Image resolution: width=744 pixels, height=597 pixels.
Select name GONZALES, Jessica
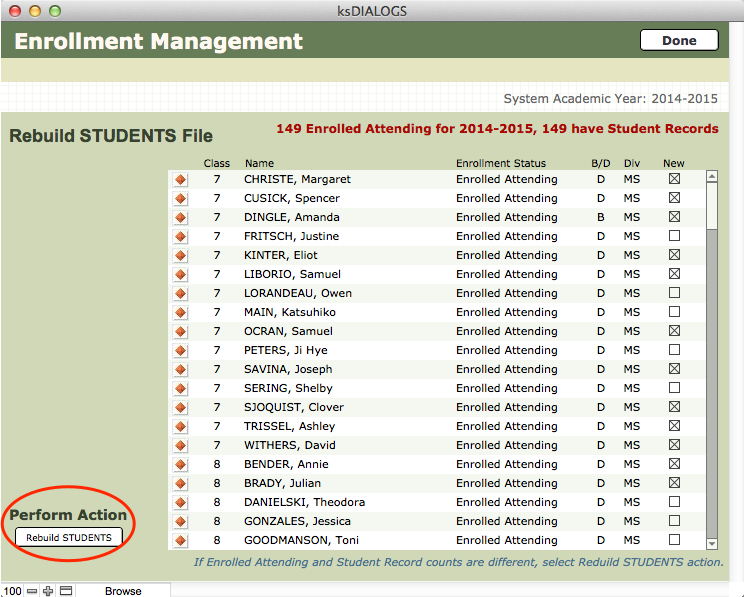pyautogui.click(x=297, y=521)
